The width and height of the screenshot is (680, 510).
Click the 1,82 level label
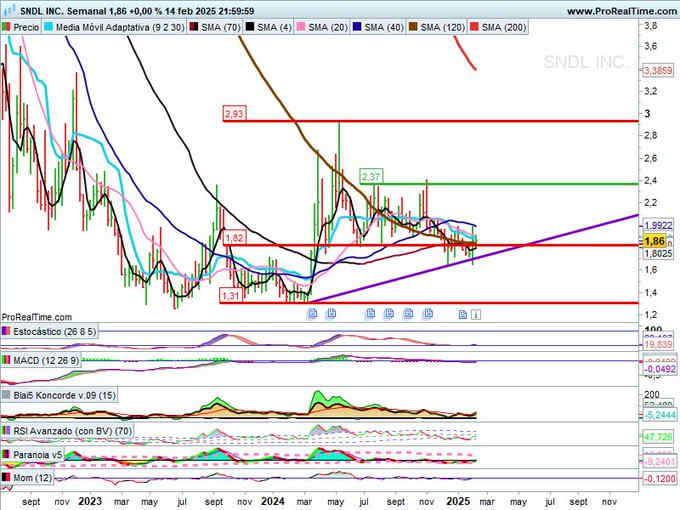tap(234, 238)
